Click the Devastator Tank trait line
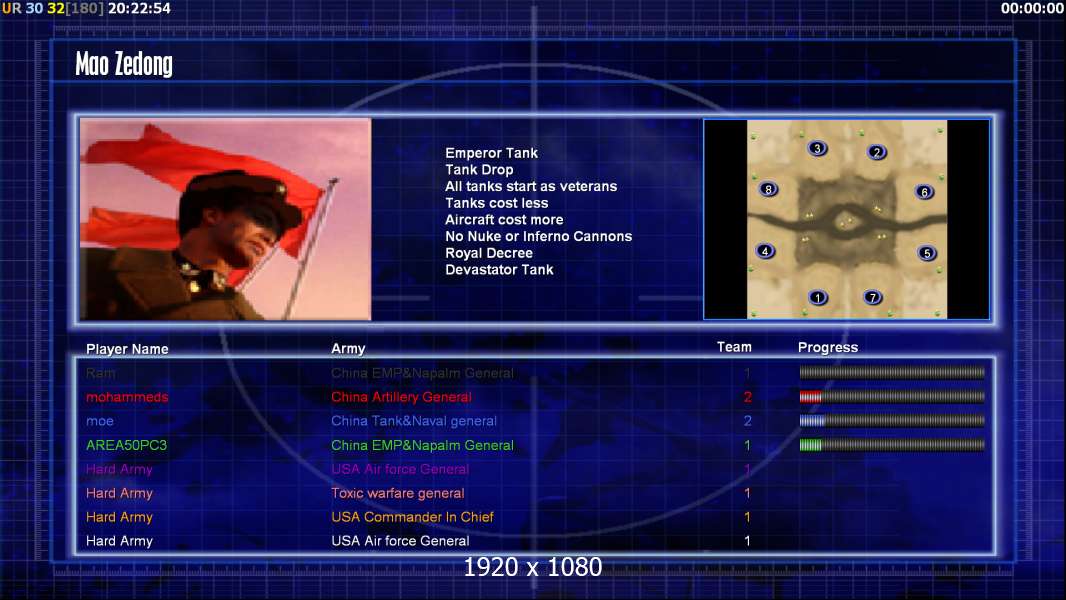The image size is (1066, 600). tap(499, 270)
